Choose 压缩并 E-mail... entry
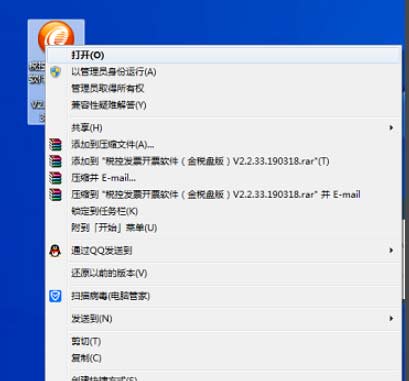 click(x=224, y=178)
